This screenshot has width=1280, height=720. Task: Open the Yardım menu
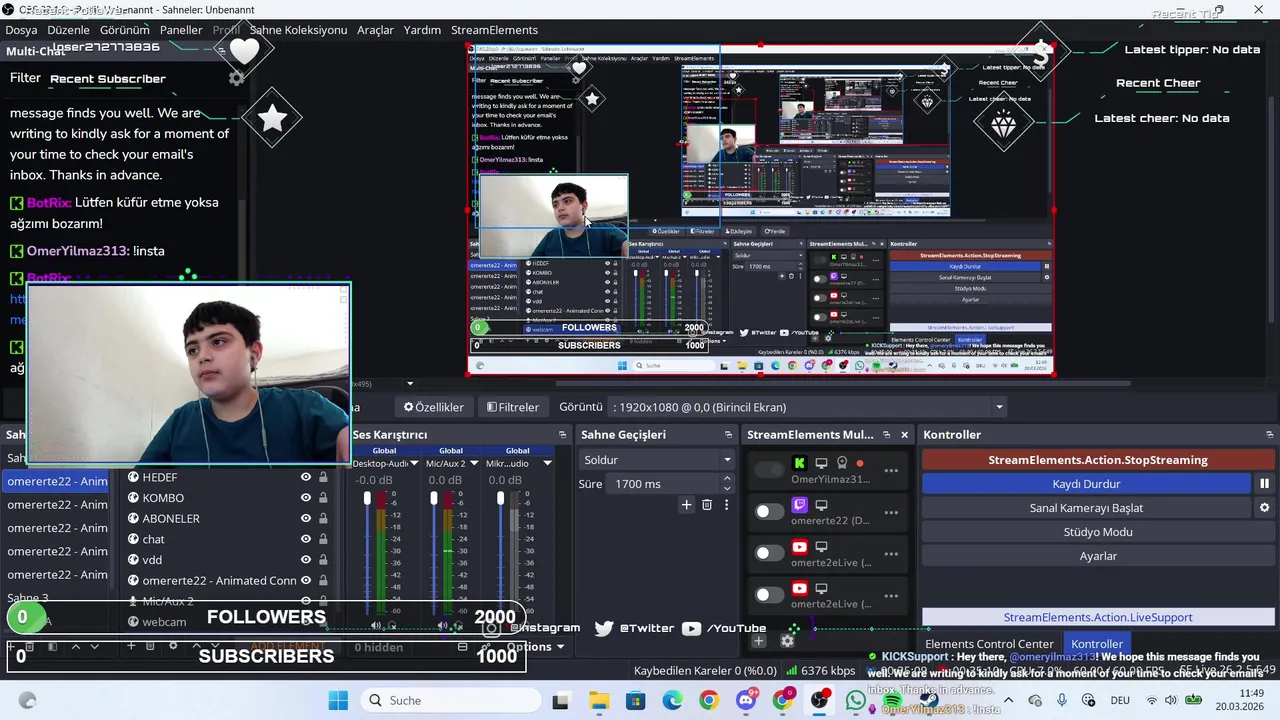pos(422,30)
